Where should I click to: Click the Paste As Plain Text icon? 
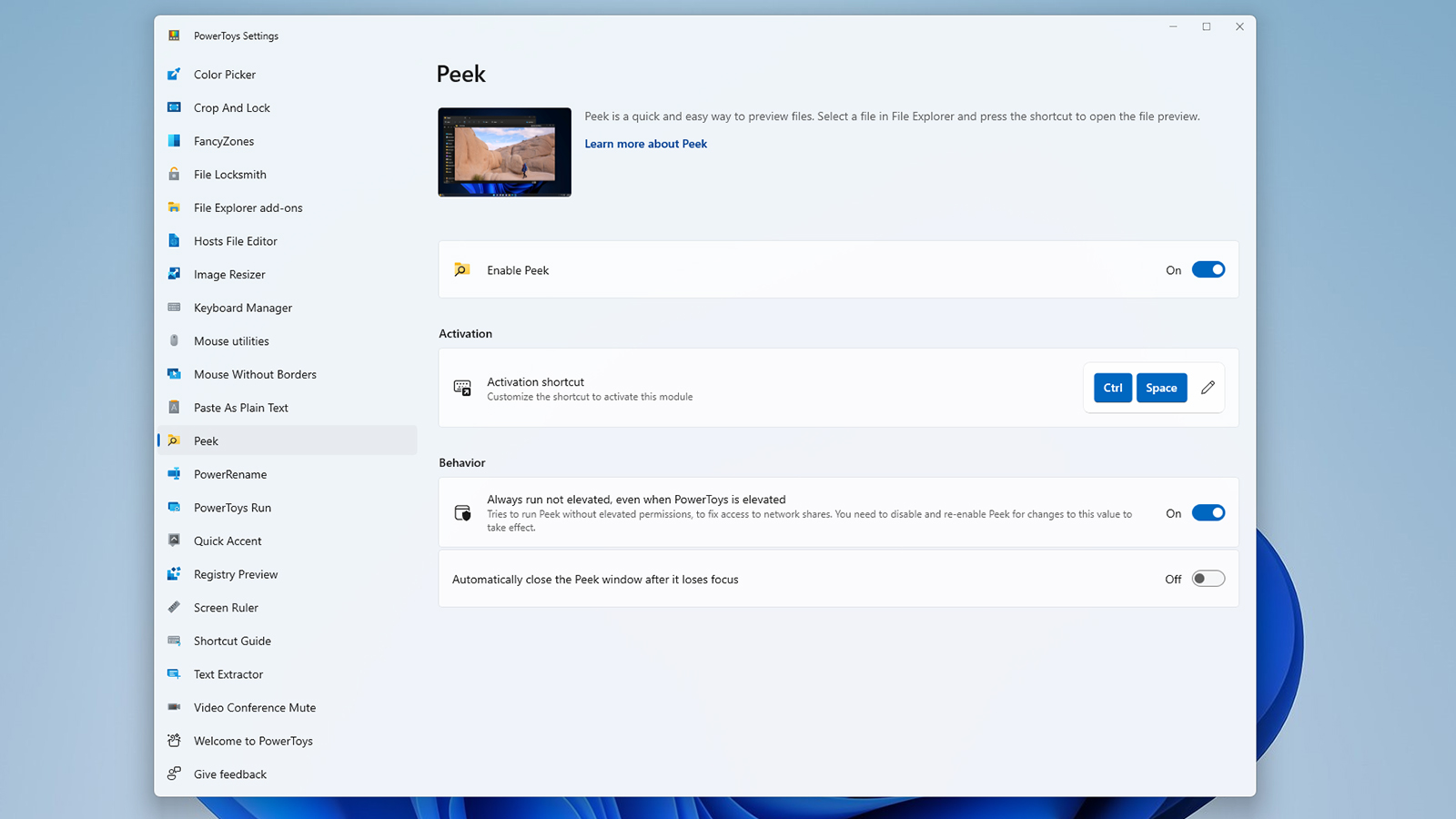pyautogui.click(x=174, y=408)
